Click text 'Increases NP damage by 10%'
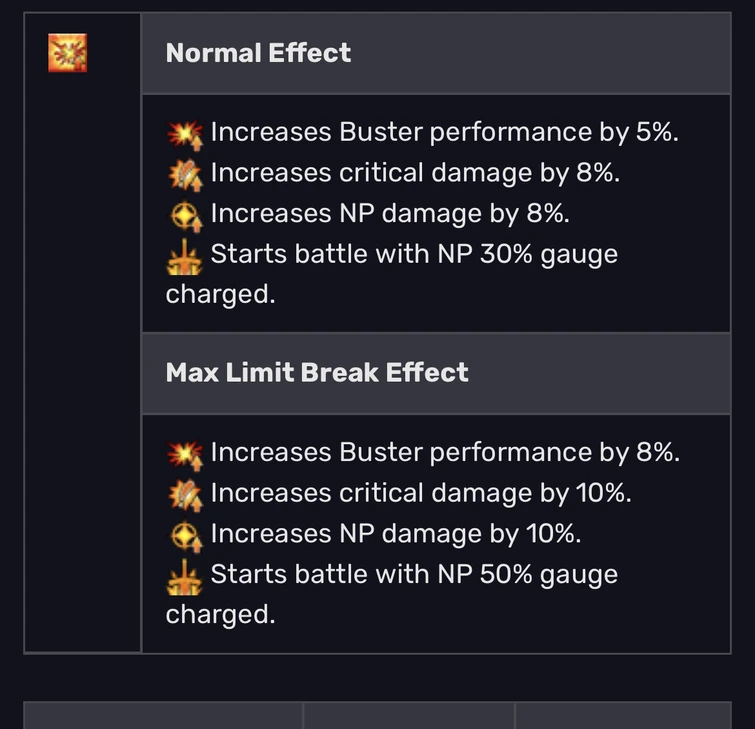This screenshot has width=755, height=729. pos(396,534)
